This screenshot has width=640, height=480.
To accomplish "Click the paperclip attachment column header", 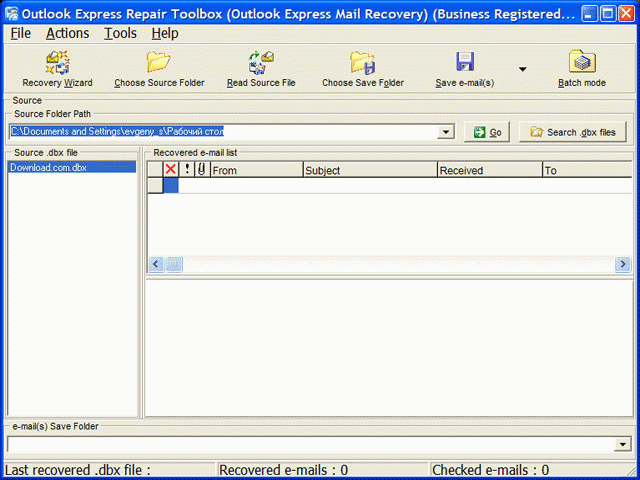I will 202,169.
